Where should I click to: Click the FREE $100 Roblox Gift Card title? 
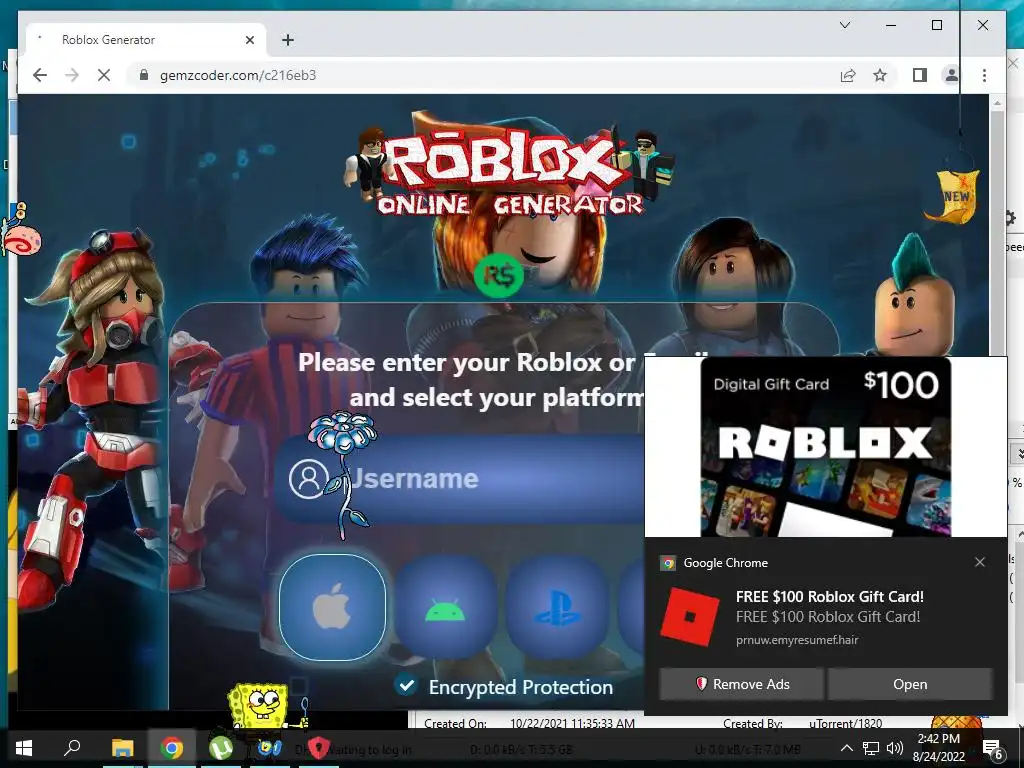829,596
